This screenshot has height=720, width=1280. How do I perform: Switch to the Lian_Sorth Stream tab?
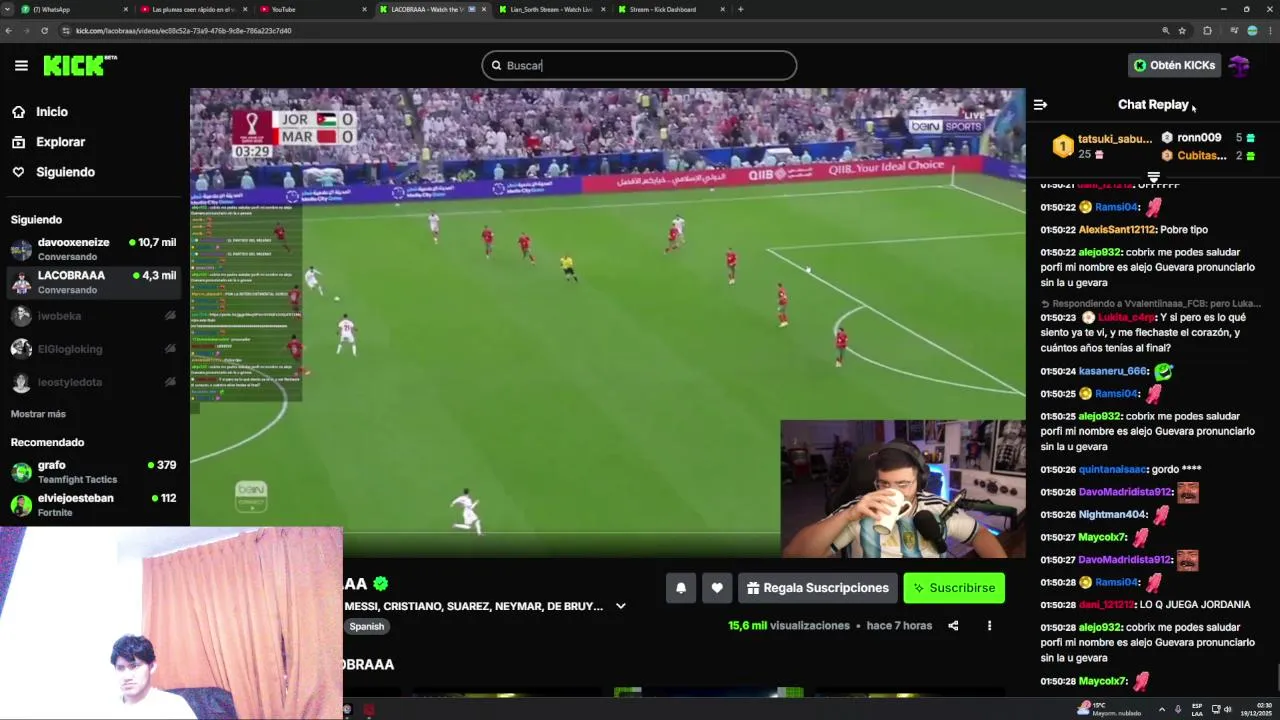551,9
